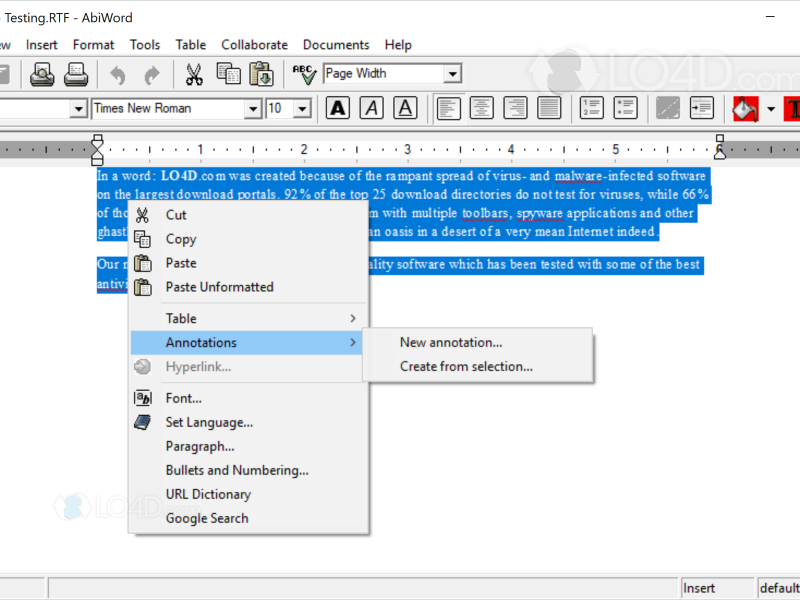Click the Print toolbar icon
The width and height of the screenshot is (800, 600).
(x=76, y=74)
